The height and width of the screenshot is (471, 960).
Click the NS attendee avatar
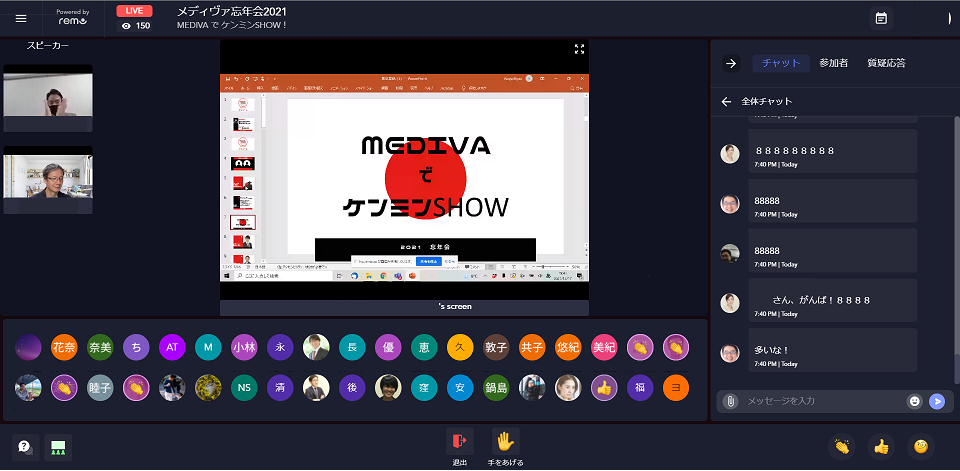pos(244,388)
